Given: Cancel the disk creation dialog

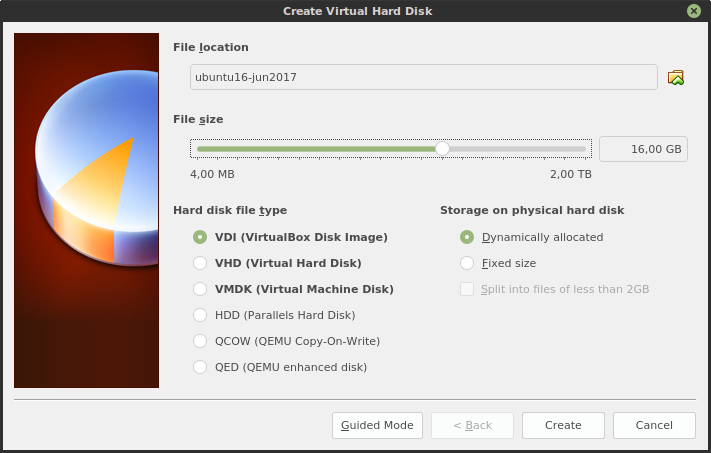Looking at the screenshot, I should pos(654,425).
